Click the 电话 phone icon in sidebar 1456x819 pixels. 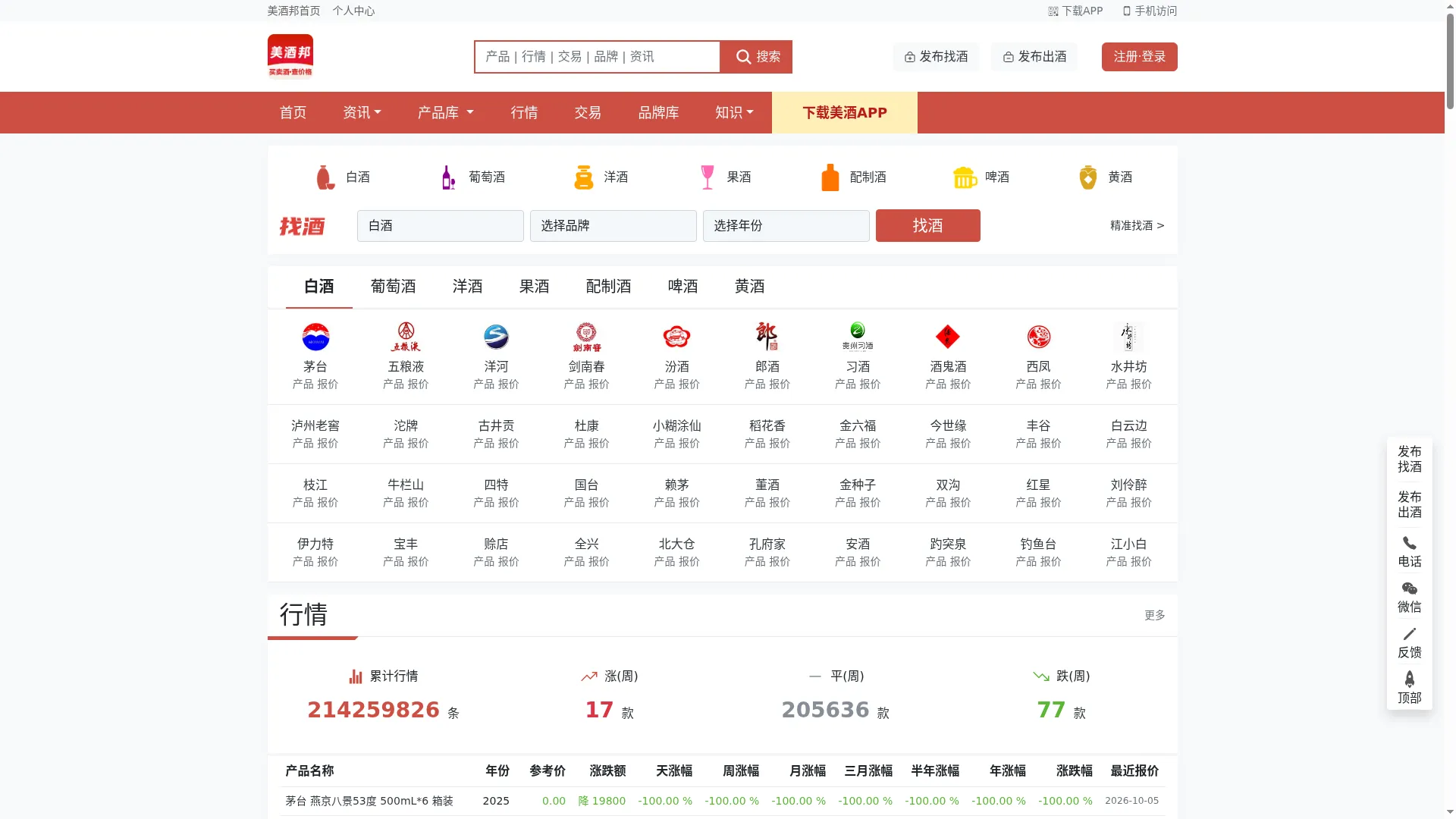1410,543
